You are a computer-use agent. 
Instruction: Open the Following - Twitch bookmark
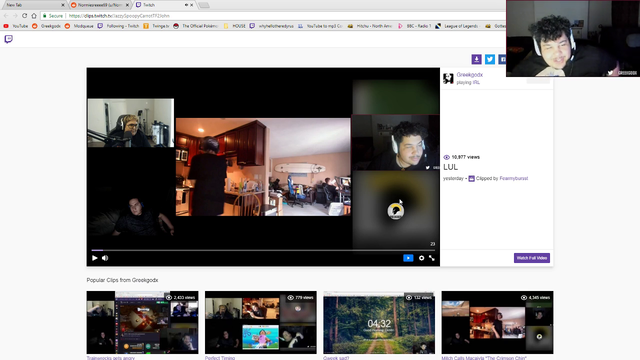118,26
